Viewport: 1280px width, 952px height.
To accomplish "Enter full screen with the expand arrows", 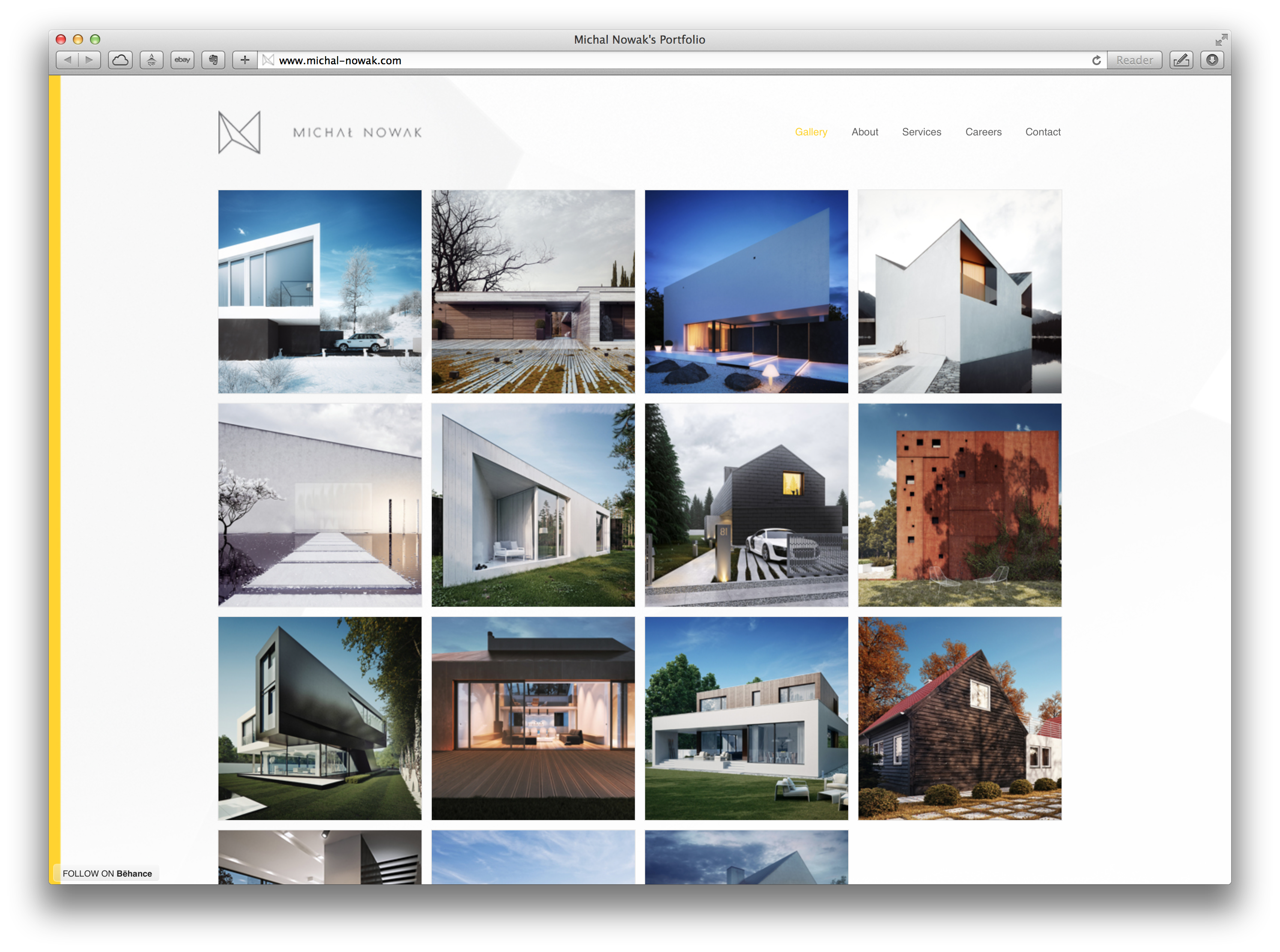I will [1220, 40].
